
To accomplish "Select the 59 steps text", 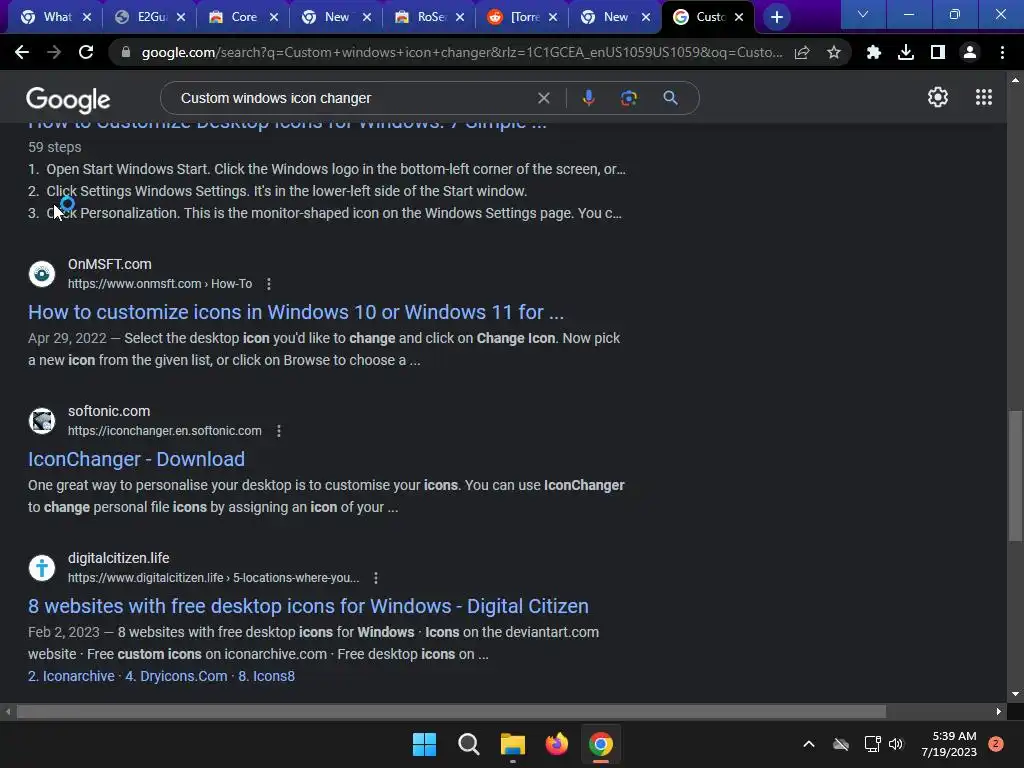I will coord(55,147).
